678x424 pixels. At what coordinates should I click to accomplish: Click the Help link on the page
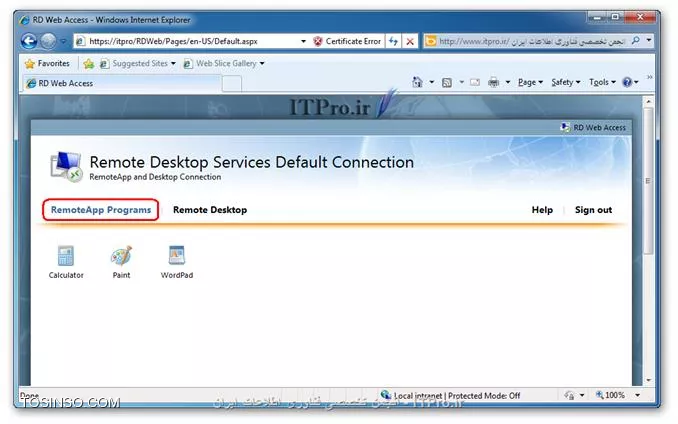542,210
